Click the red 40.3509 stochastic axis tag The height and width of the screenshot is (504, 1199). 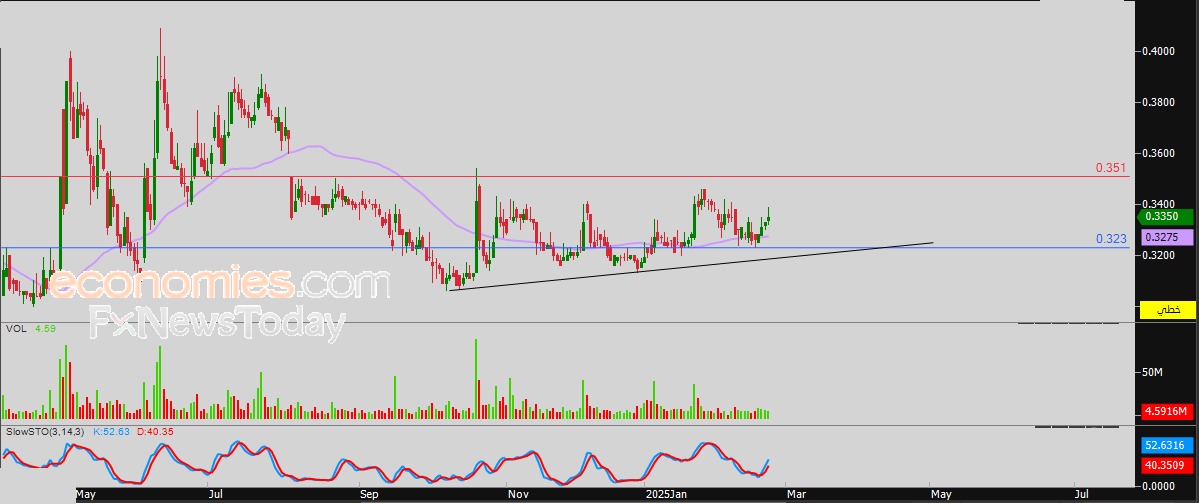point(1167,465)
